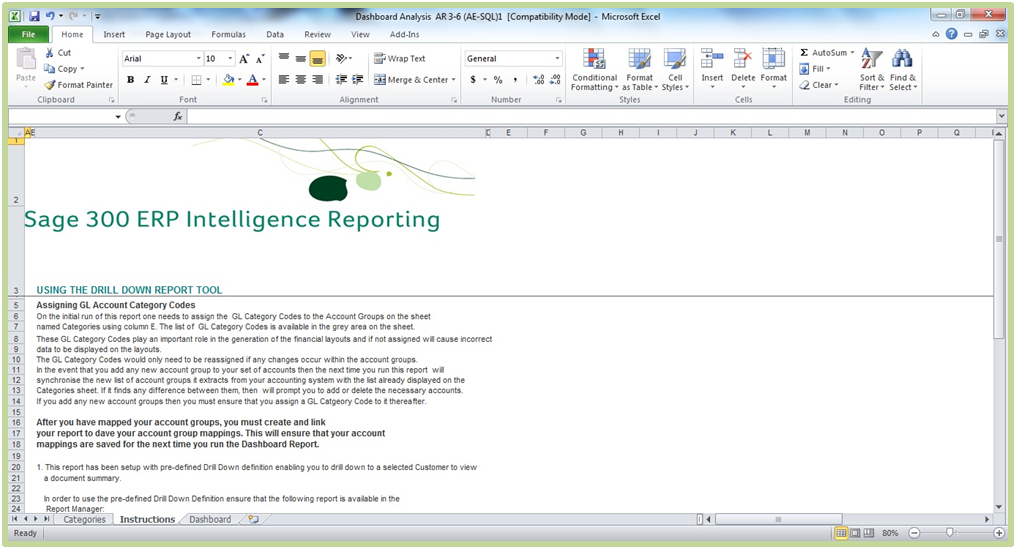Screen dimensions: 1015x549
Task: Expand the Merge & Center dropdown arrow
Action: pyautogui.click(x=453, y=80)
